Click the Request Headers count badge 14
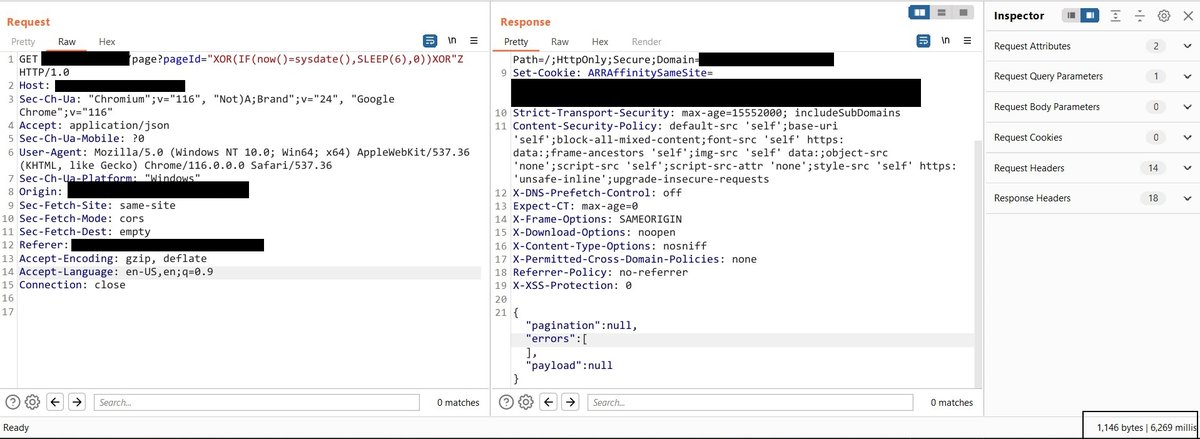The height and width of the screenshot is (439, 1200). click(1153, 168)
